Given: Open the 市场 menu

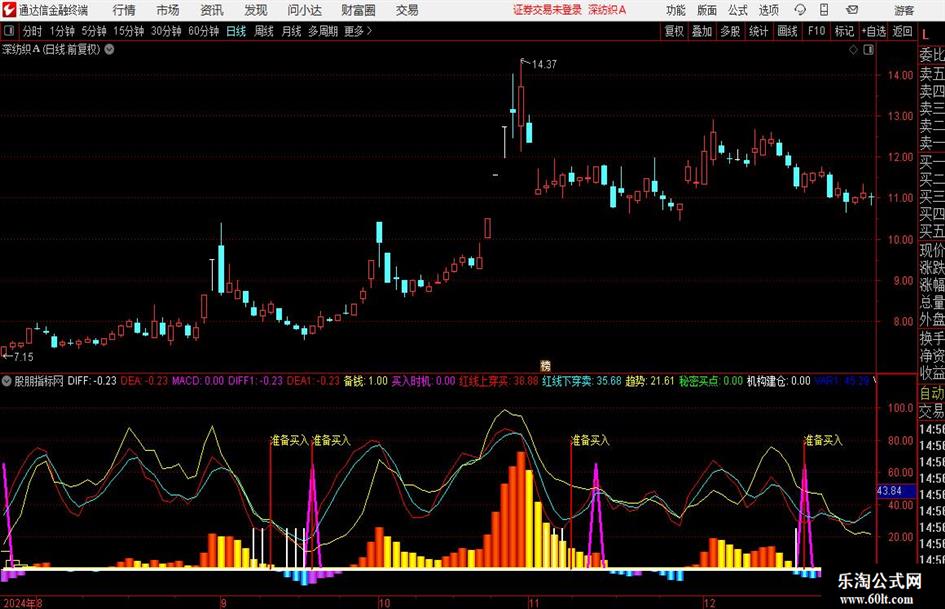Looking at the screenshot, I should point(168,10).
